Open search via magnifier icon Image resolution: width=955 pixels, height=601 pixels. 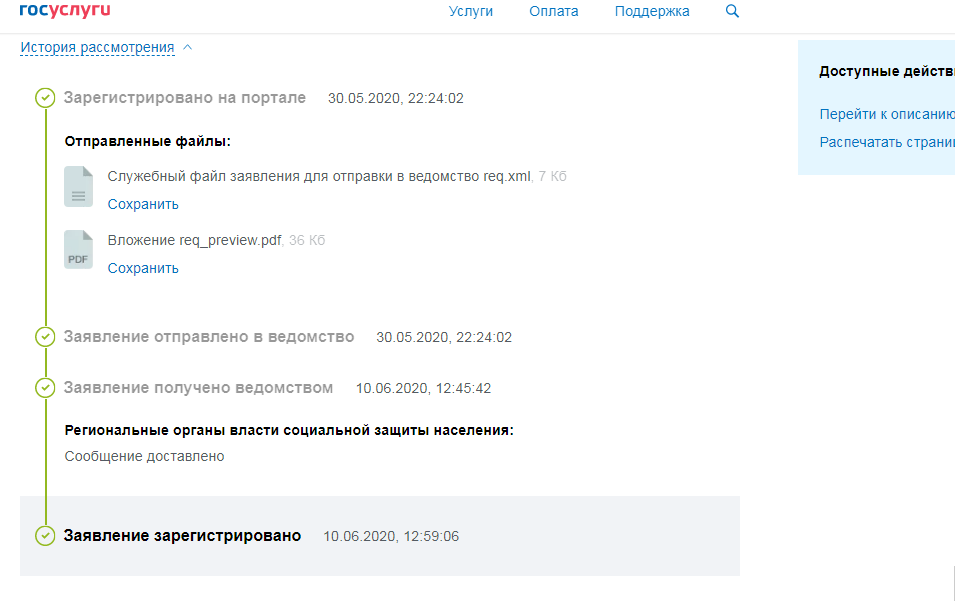tap(732, 11)
